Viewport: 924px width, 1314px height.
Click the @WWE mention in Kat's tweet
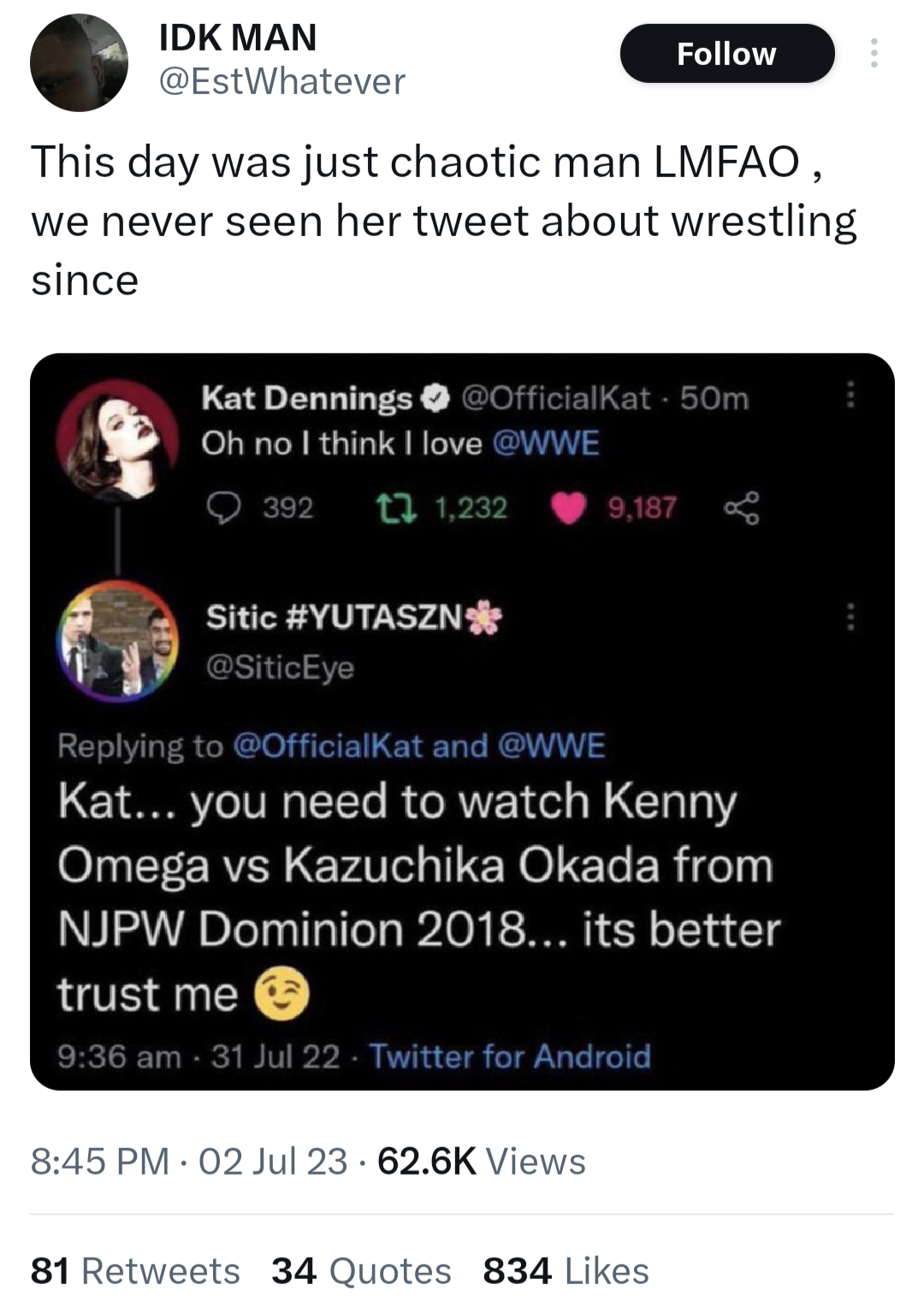click(546, 443)
